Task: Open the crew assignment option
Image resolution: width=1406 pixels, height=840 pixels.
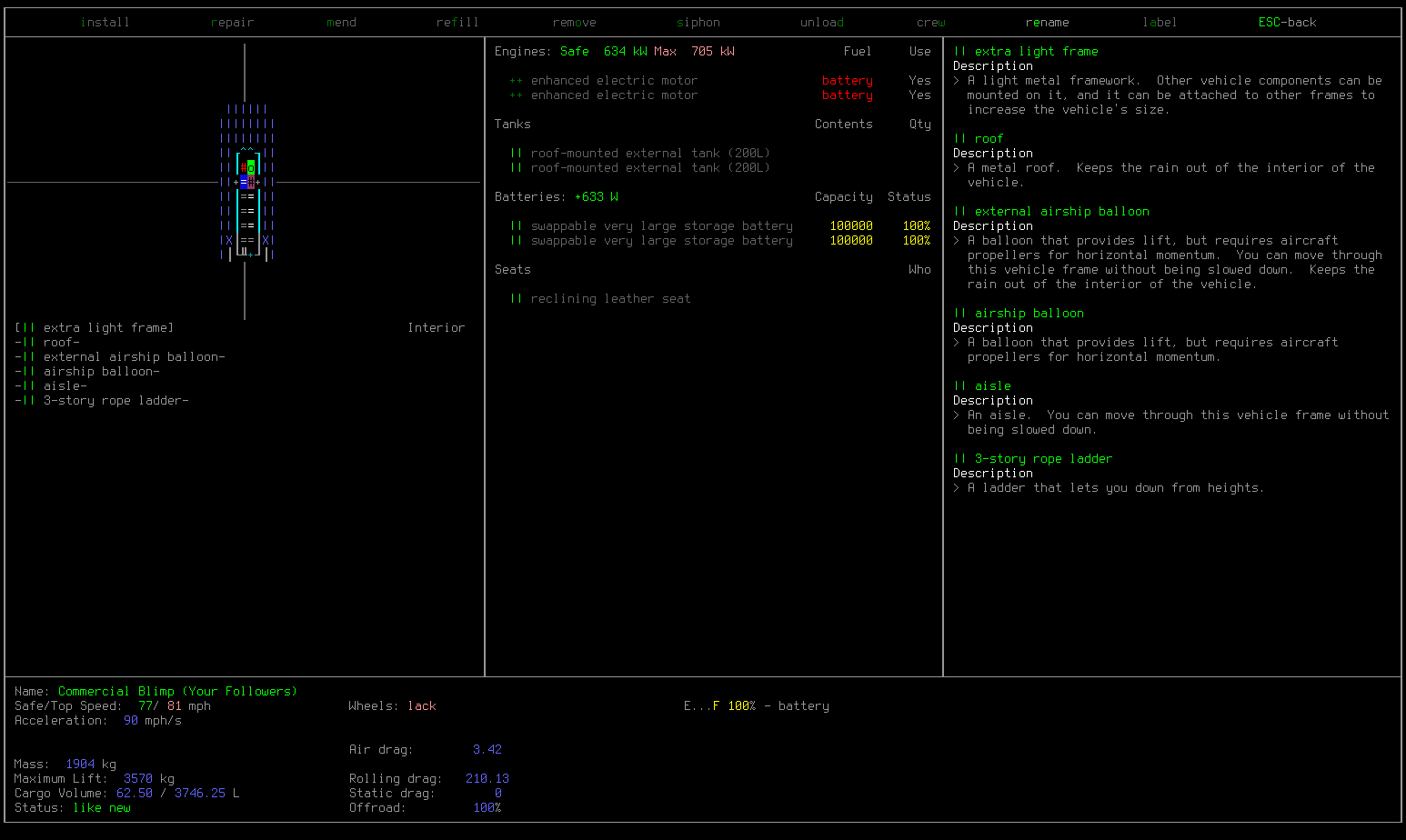Action: [930, 22]
